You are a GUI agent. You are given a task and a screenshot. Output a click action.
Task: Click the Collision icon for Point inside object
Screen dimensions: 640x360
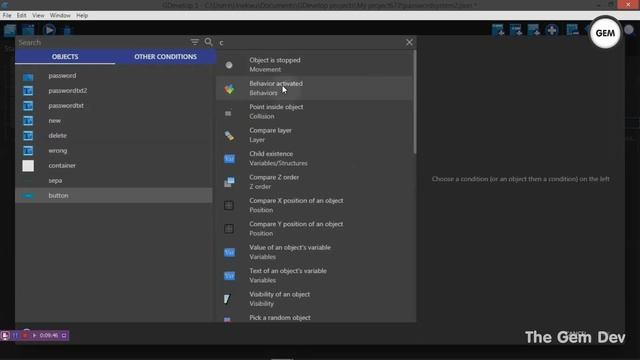pos(229,113)
